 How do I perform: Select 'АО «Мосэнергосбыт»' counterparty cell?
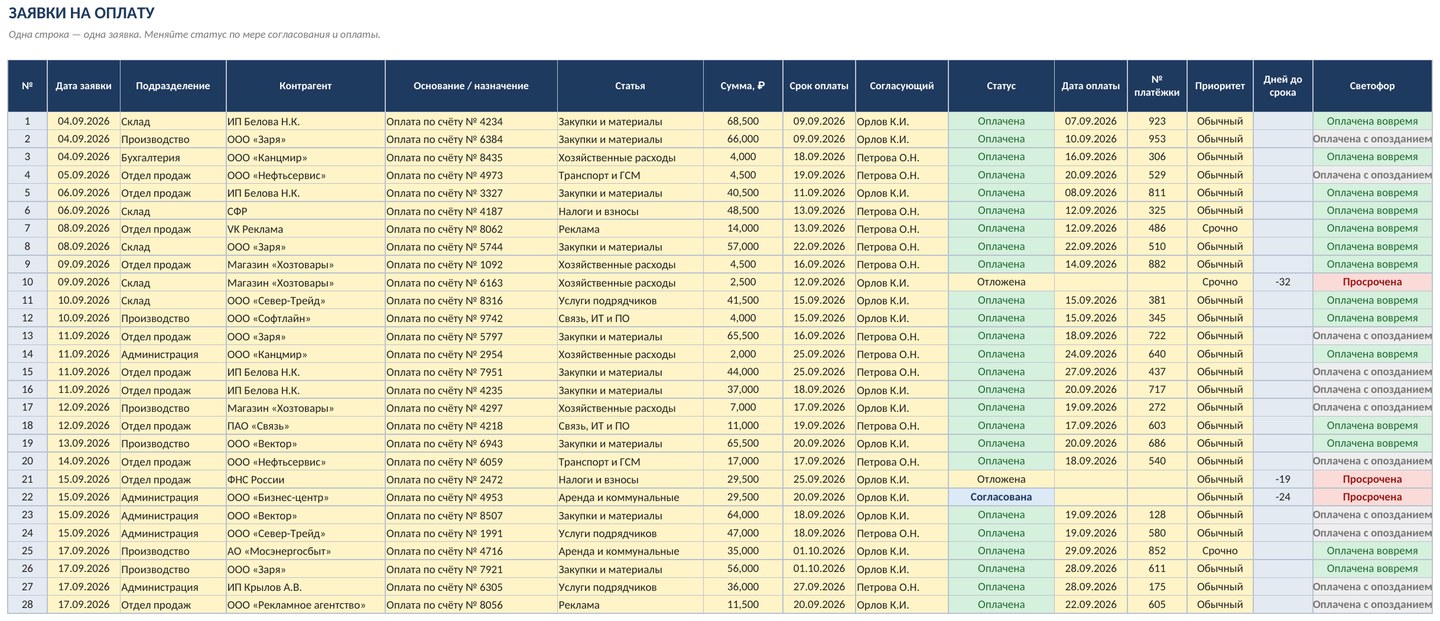pos(305,551)
